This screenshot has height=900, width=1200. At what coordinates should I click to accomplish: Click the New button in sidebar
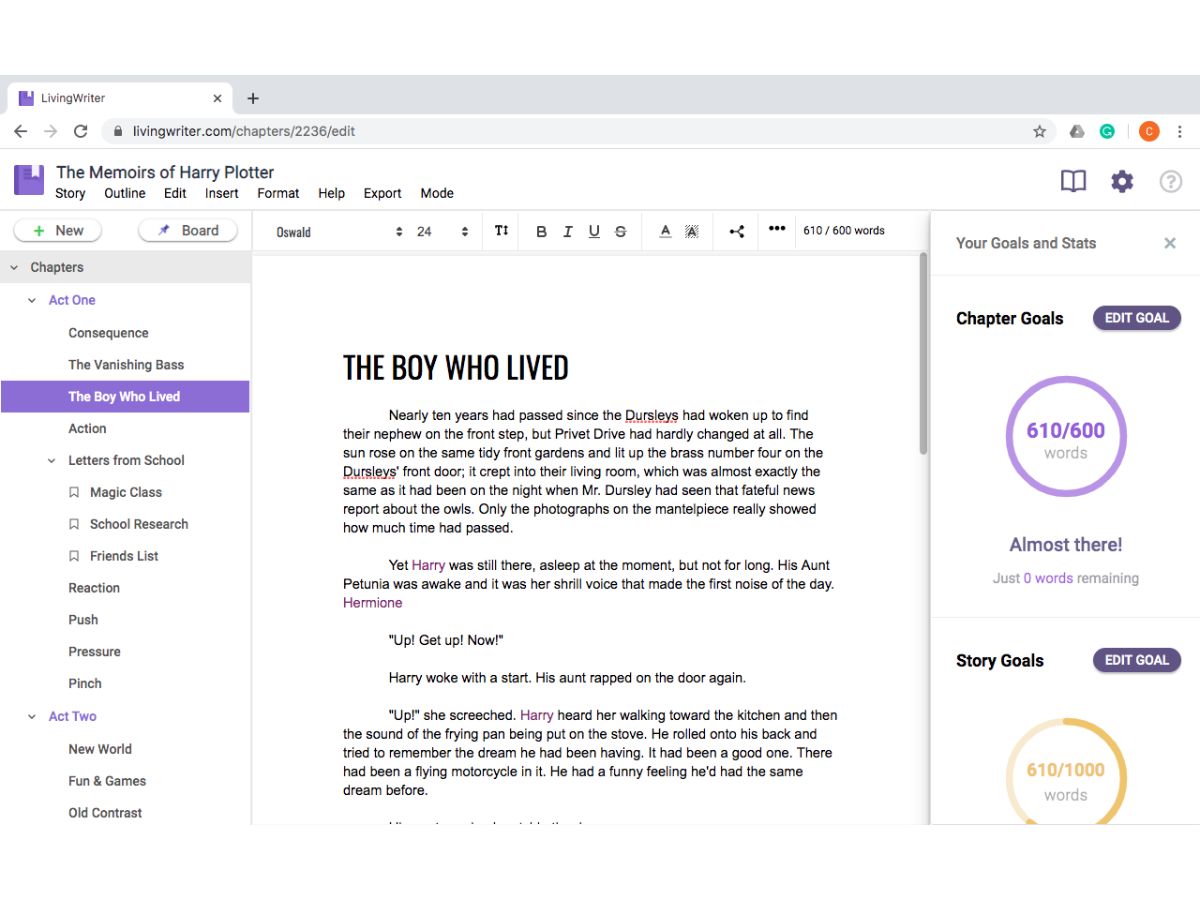[58, 231]
